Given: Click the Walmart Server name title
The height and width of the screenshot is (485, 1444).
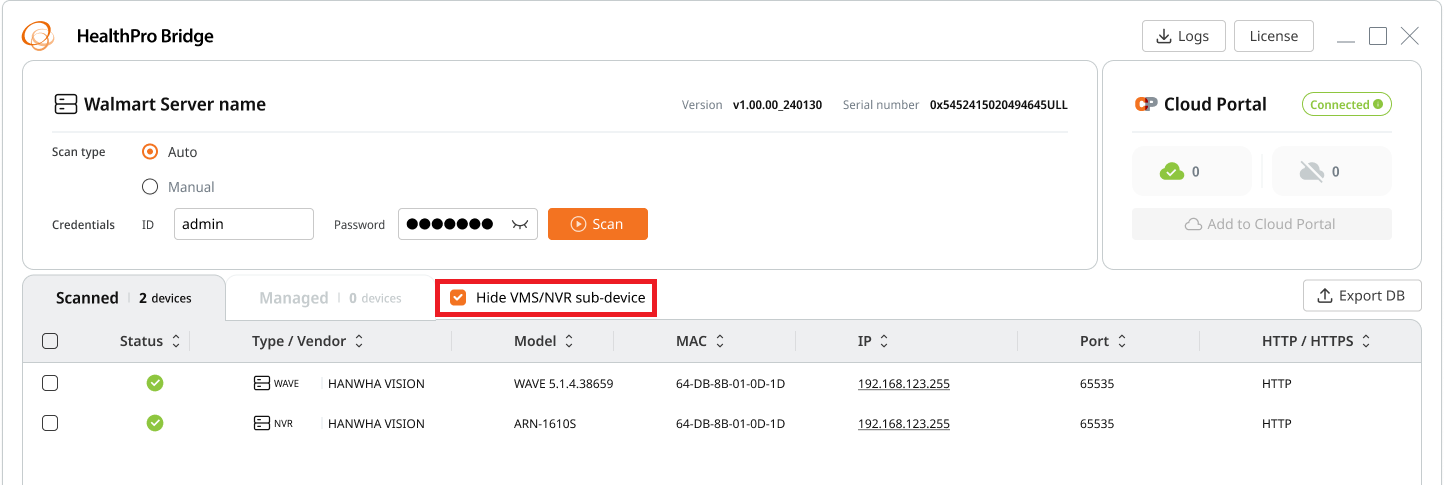Looking at the screenshot, I should [175, 104].
